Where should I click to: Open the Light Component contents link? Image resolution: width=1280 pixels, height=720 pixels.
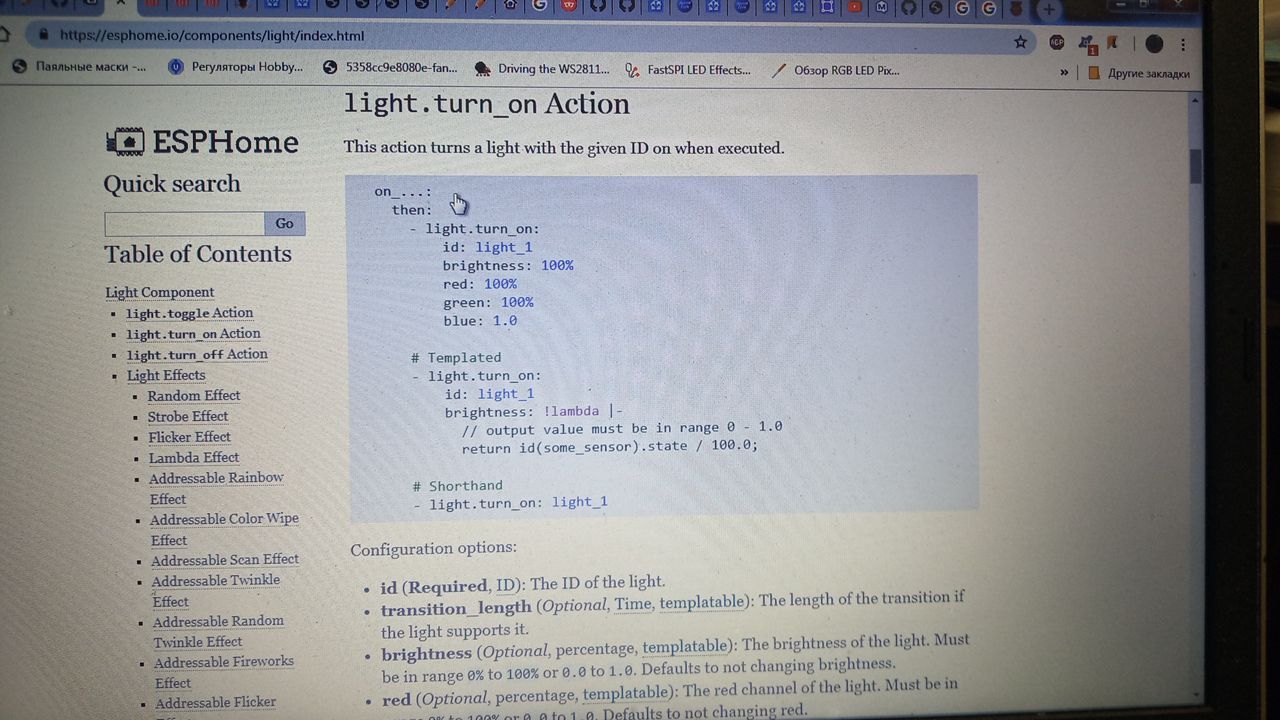coord(159,292)
